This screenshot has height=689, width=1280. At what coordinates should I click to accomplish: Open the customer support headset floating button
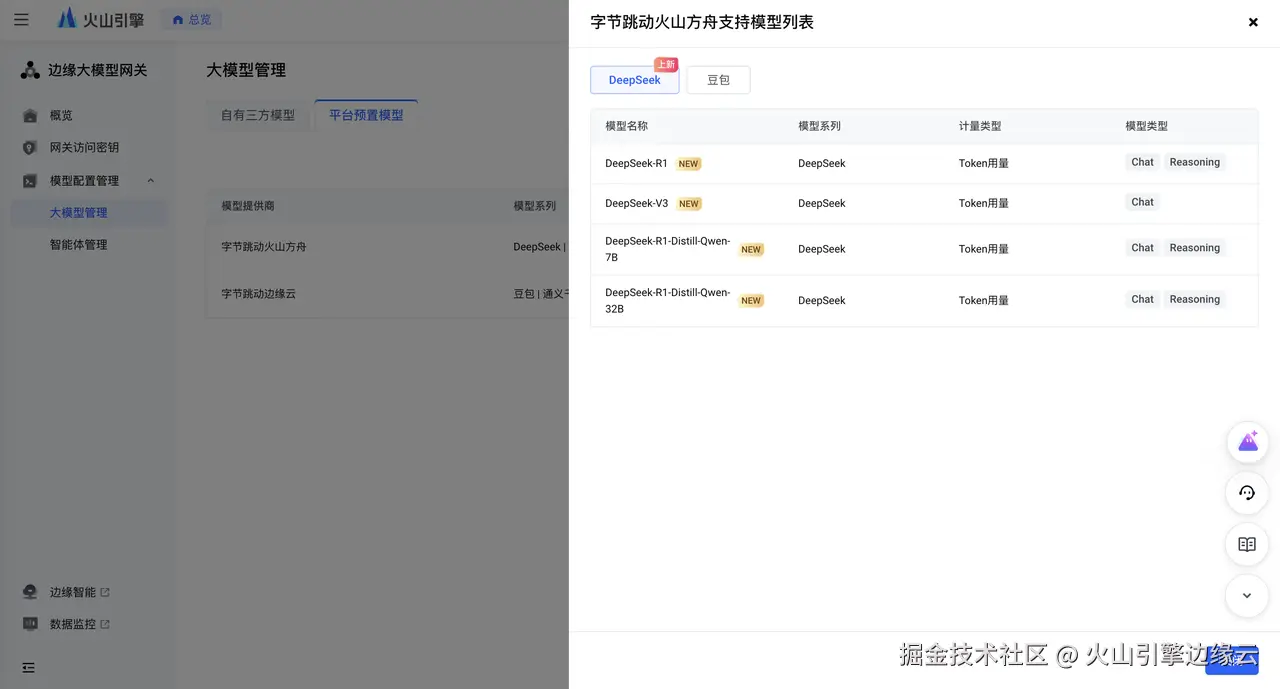click(1247, 492)
